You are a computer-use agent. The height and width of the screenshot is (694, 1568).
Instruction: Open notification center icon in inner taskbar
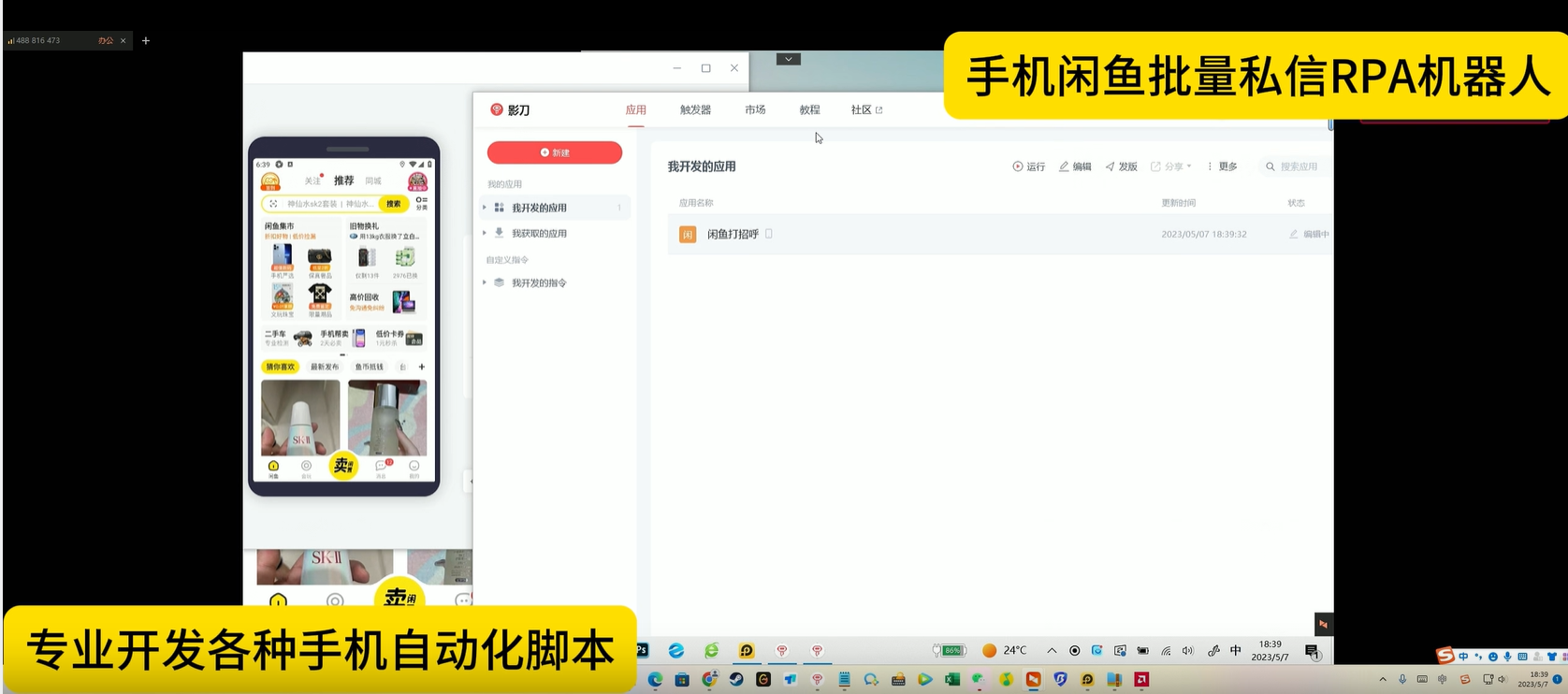[1313, 652]
